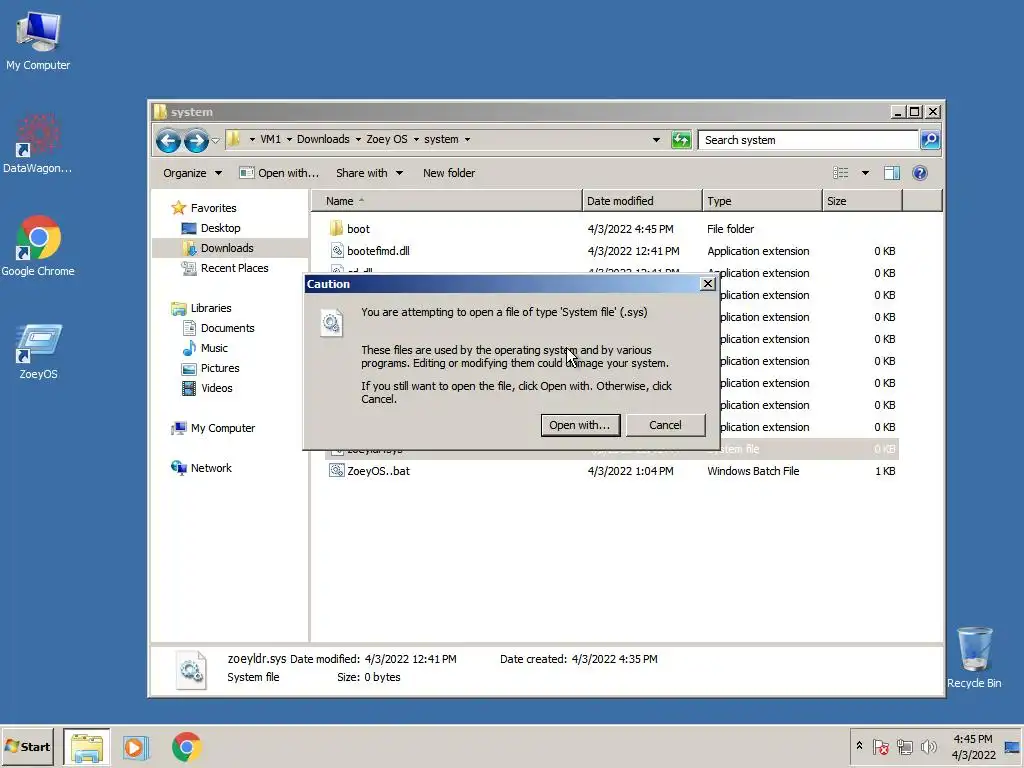
Task: Expand the system breadcrumb arrow
Action: [467, 140]
